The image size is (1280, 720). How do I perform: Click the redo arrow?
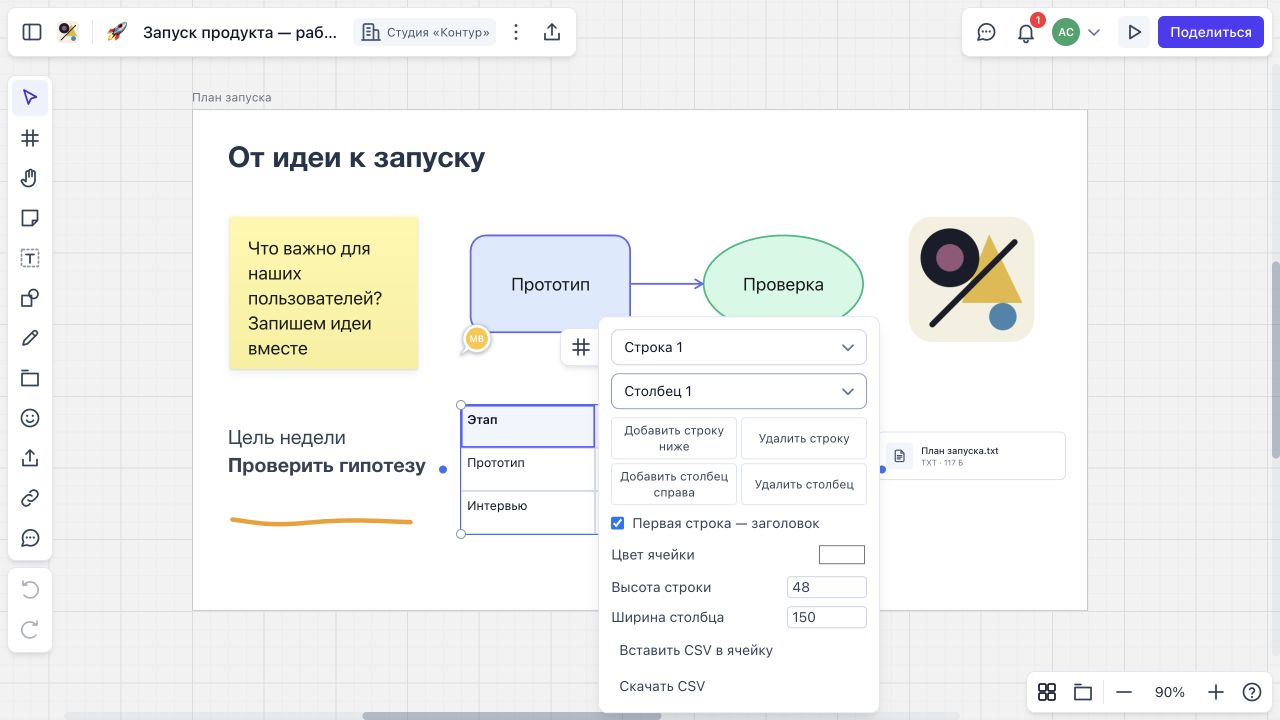tap(30, 630)
